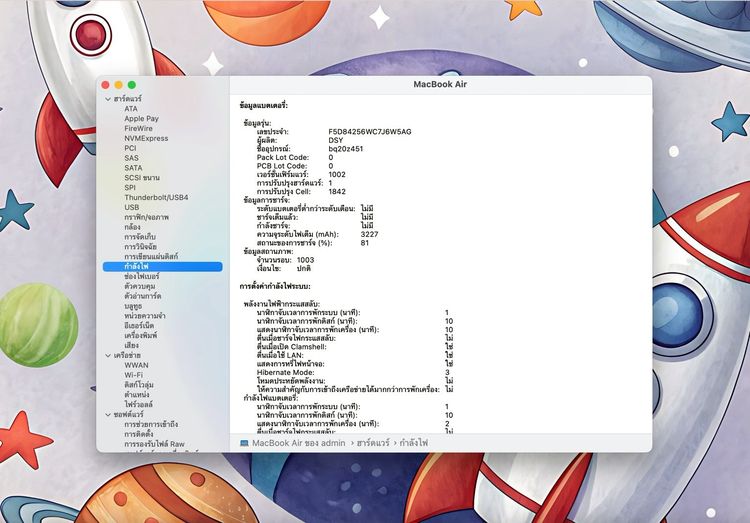
Task: Click "MacBook Air ของ admin" in the path bar
Action: pyautogui.click(x=299, y=443)
